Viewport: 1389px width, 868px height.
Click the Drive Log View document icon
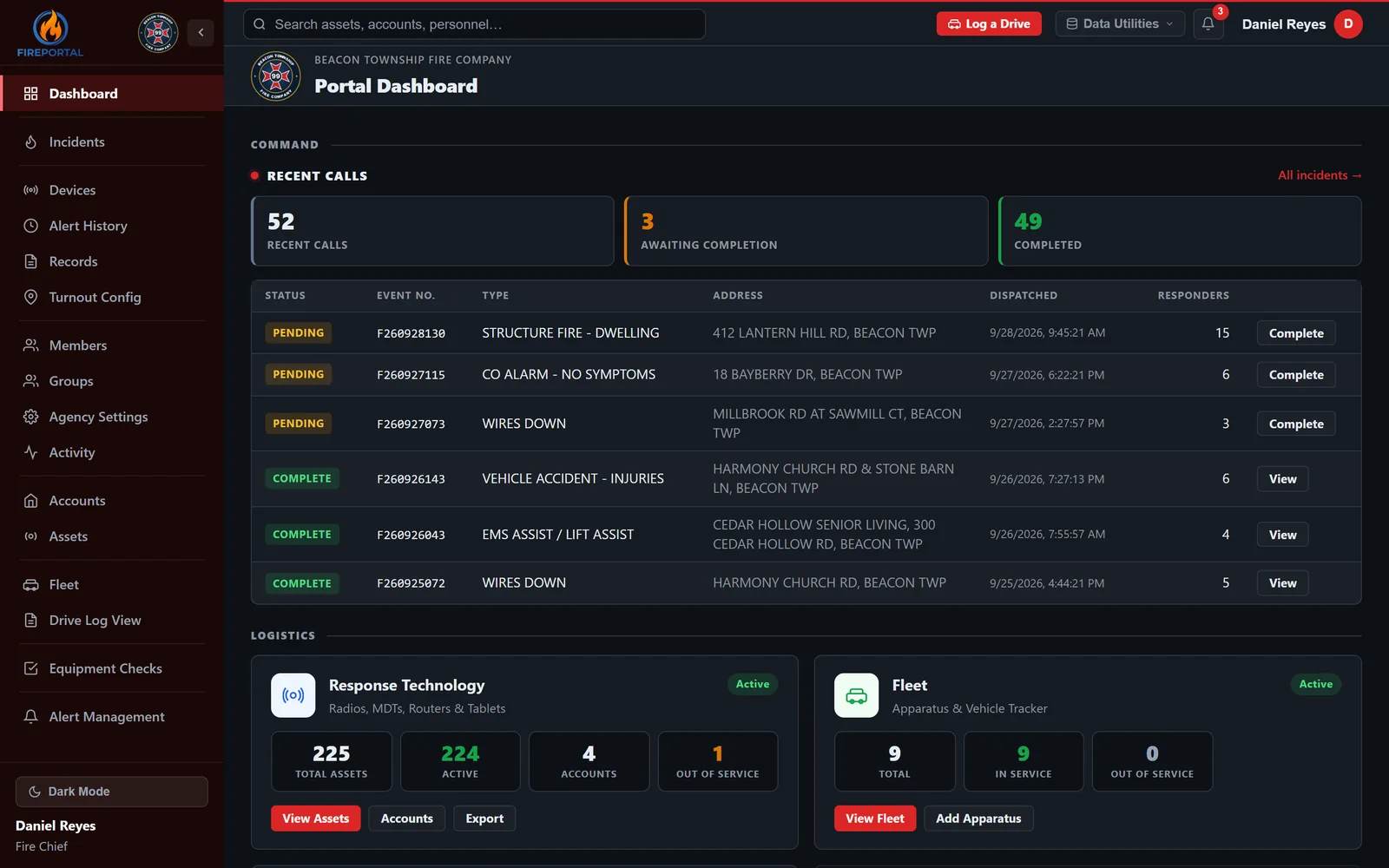(31, 621)
